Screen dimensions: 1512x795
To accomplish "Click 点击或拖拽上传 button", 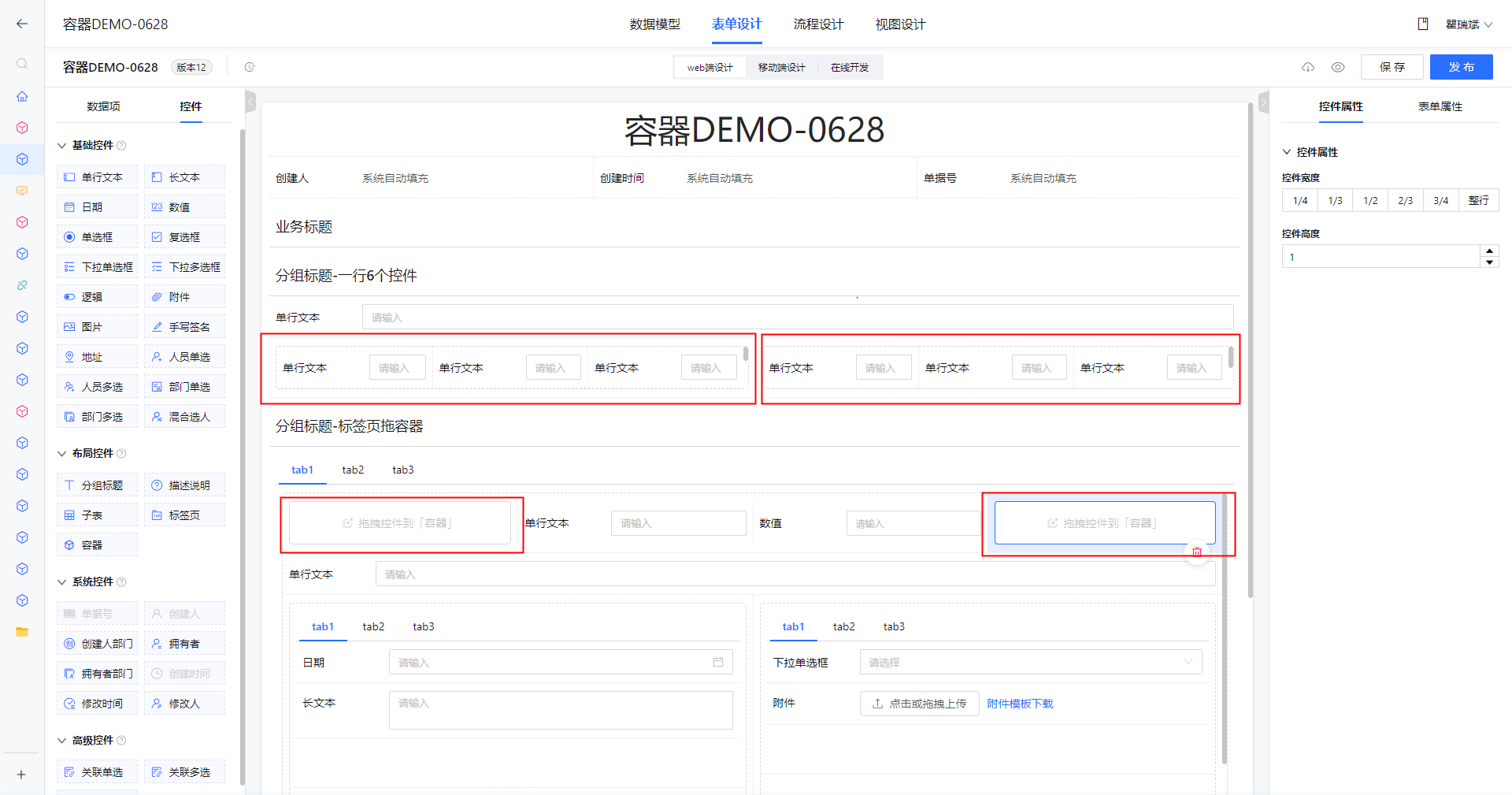I will click(x=920, y=704).
